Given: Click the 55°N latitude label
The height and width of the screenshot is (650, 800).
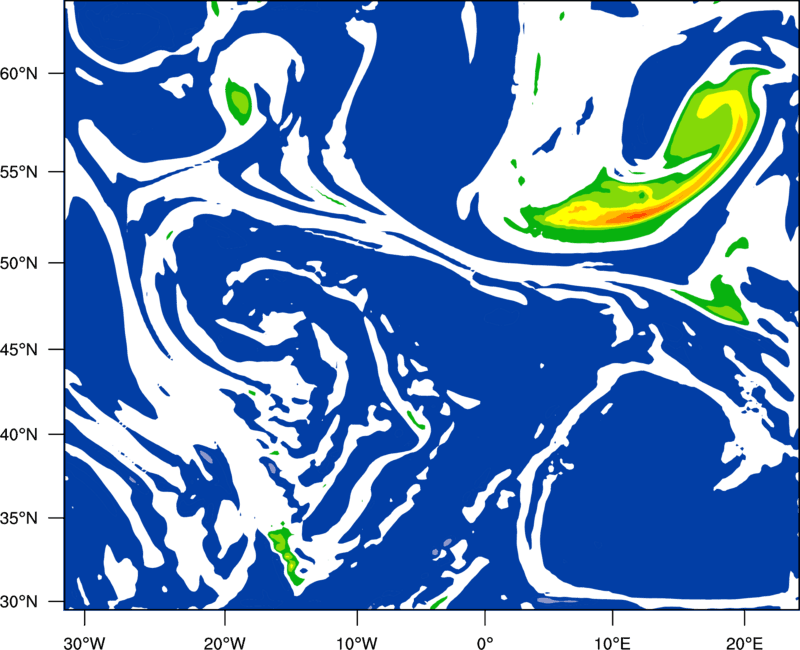Looking at the screenshot, I should tap(19, 172).
